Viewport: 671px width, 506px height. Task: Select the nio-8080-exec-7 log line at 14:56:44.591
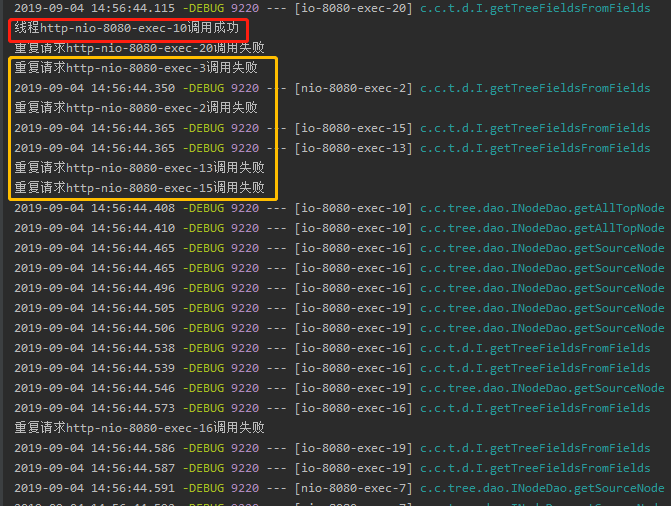339,488
